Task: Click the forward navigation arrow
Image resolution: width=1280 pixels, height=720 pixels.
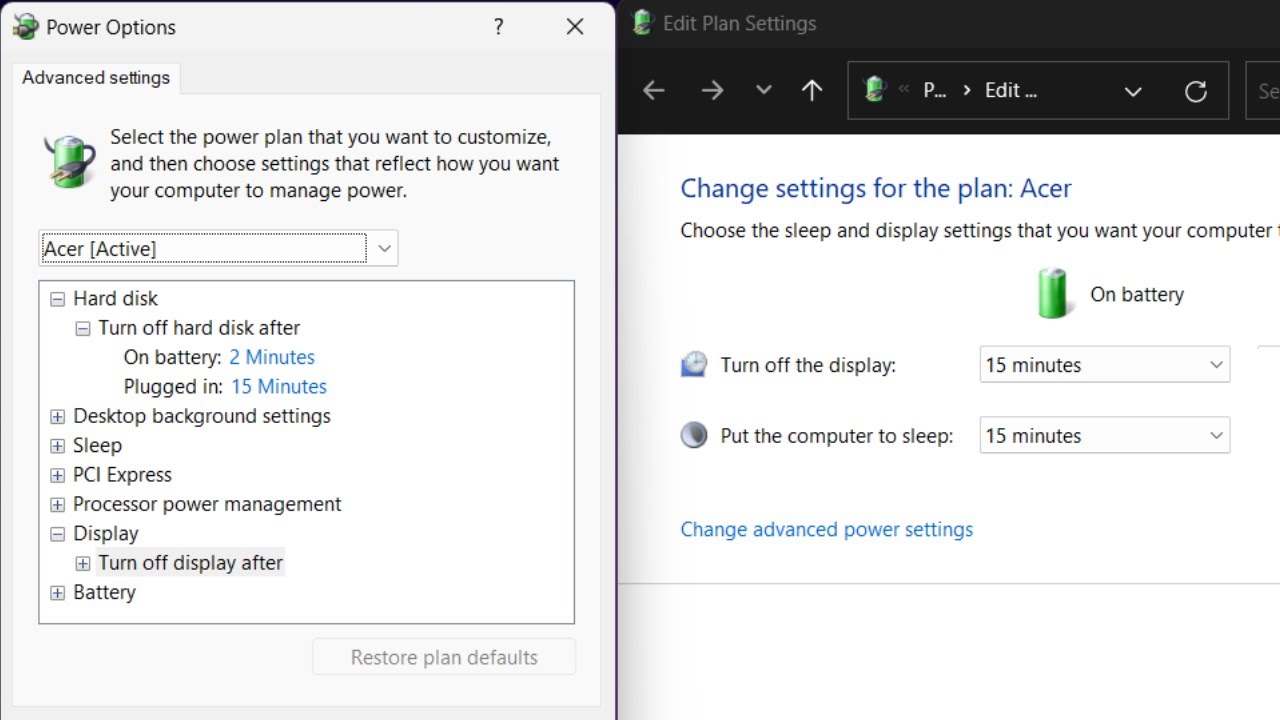Action: pos(712,91)
